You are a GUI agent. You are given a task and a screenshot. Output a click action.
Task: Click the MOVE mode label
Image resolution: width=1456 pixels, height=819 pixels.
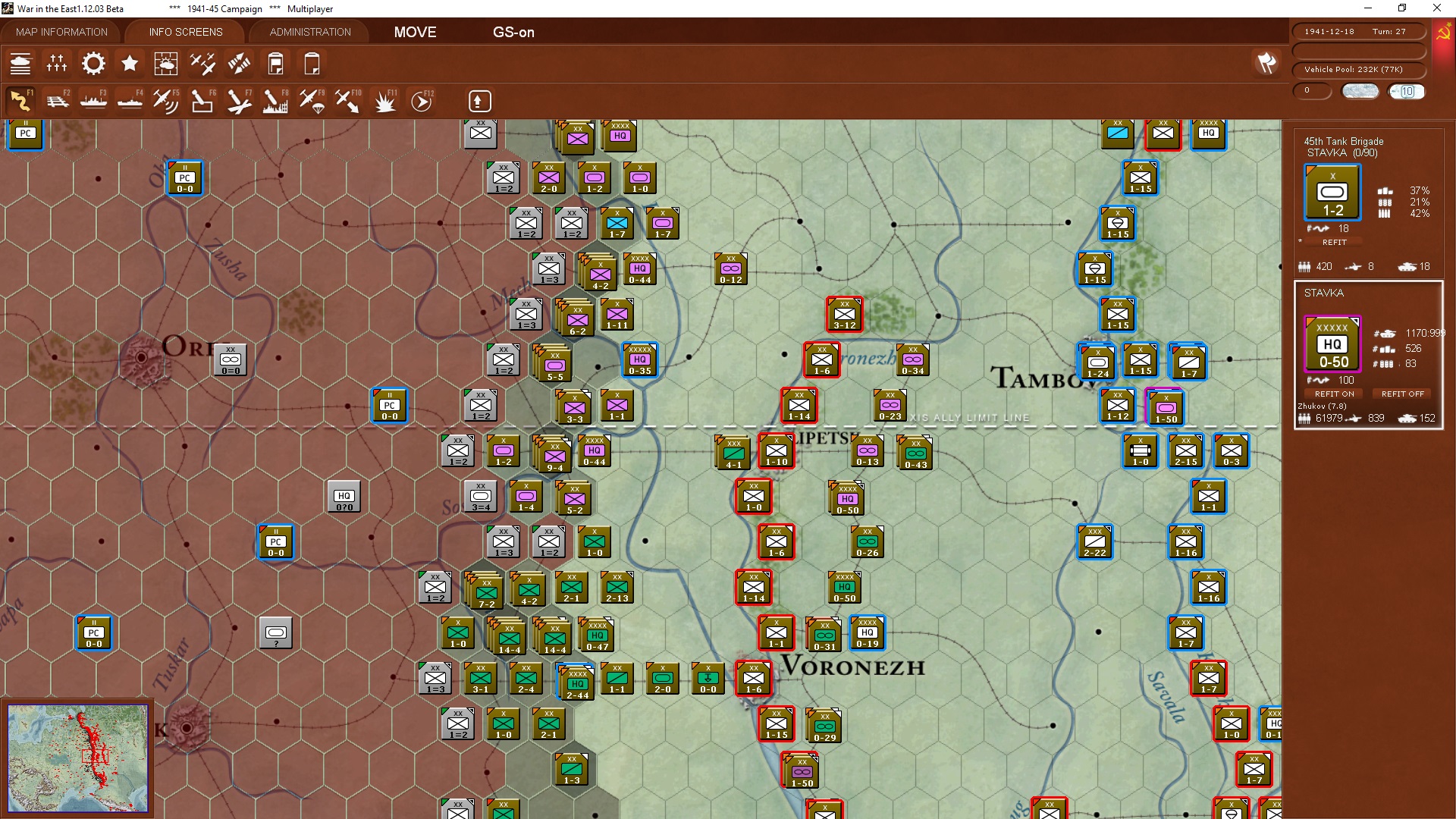(x=415, y=32)
